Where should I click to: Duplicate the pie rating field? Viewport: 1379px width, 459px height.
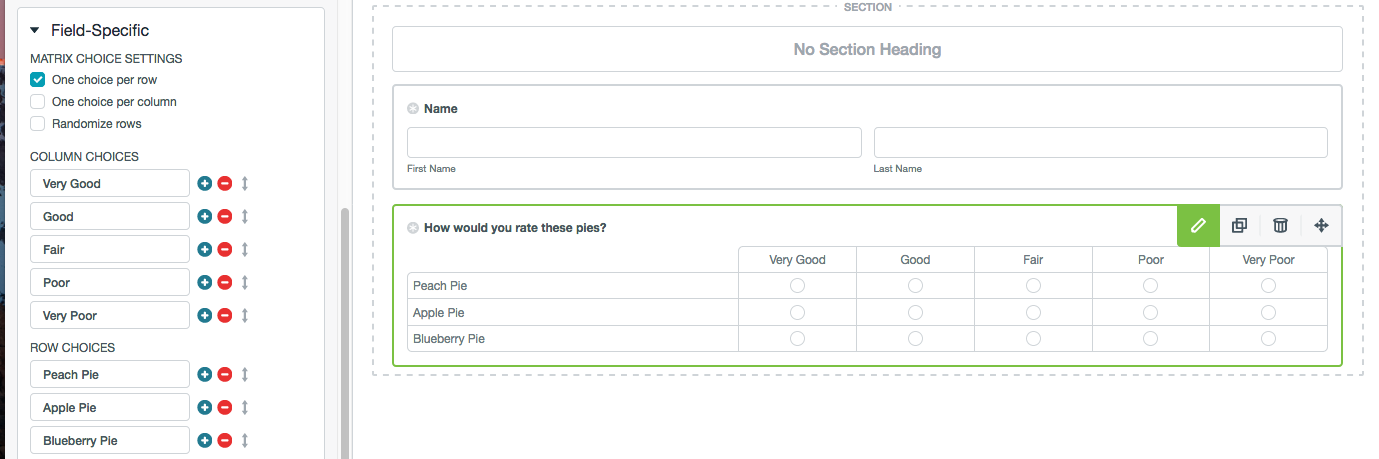(1239, 225)
